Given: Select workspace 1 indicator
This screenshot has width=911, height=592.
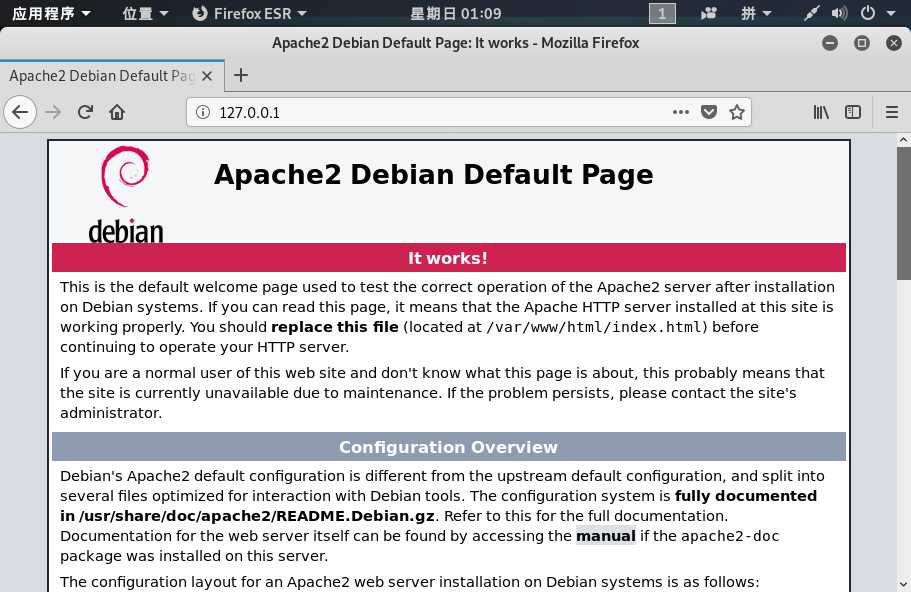Looking at the screenshot, I should [x=662, y=13].
